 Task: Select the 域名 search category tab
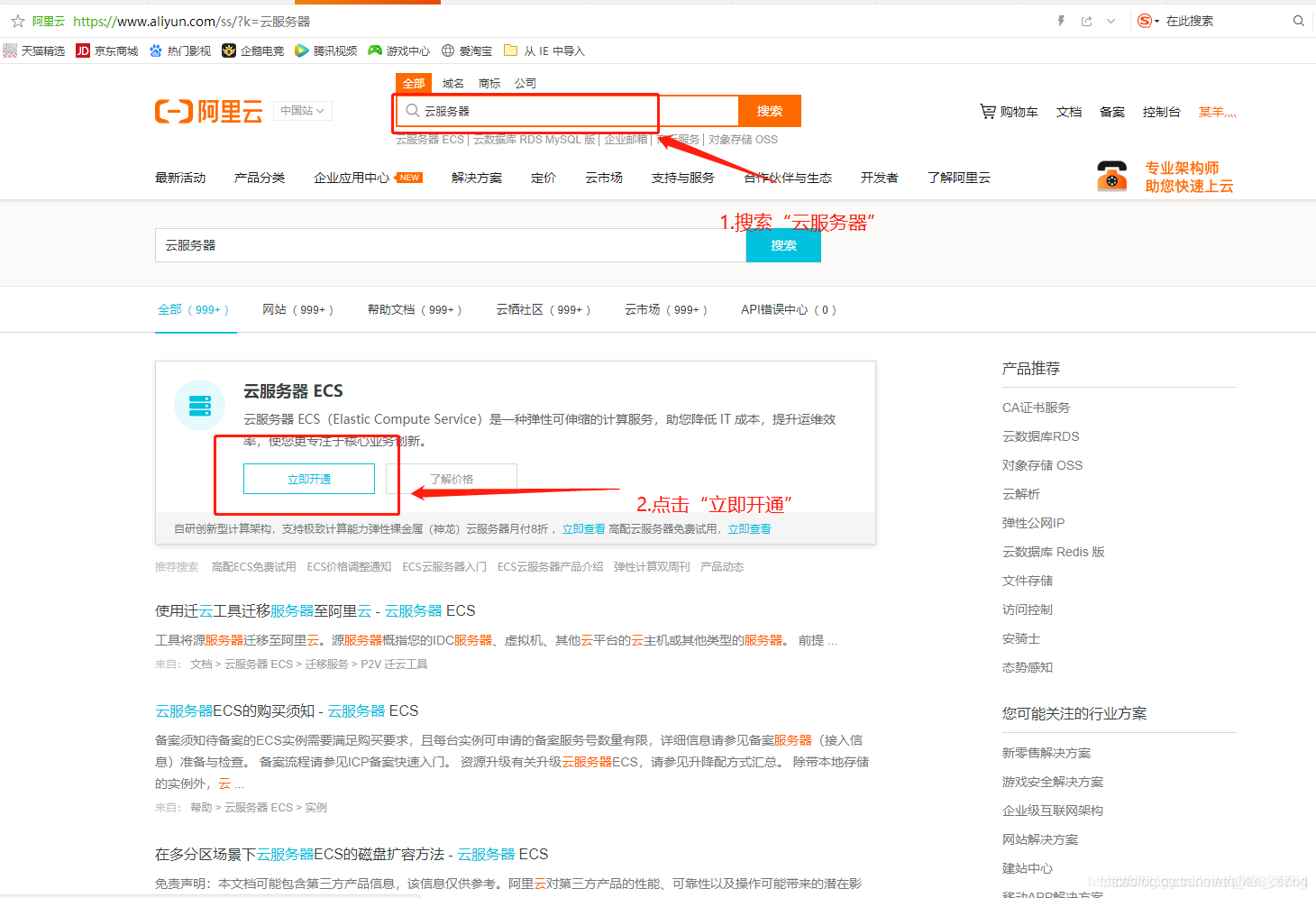(x=453, y=83)
